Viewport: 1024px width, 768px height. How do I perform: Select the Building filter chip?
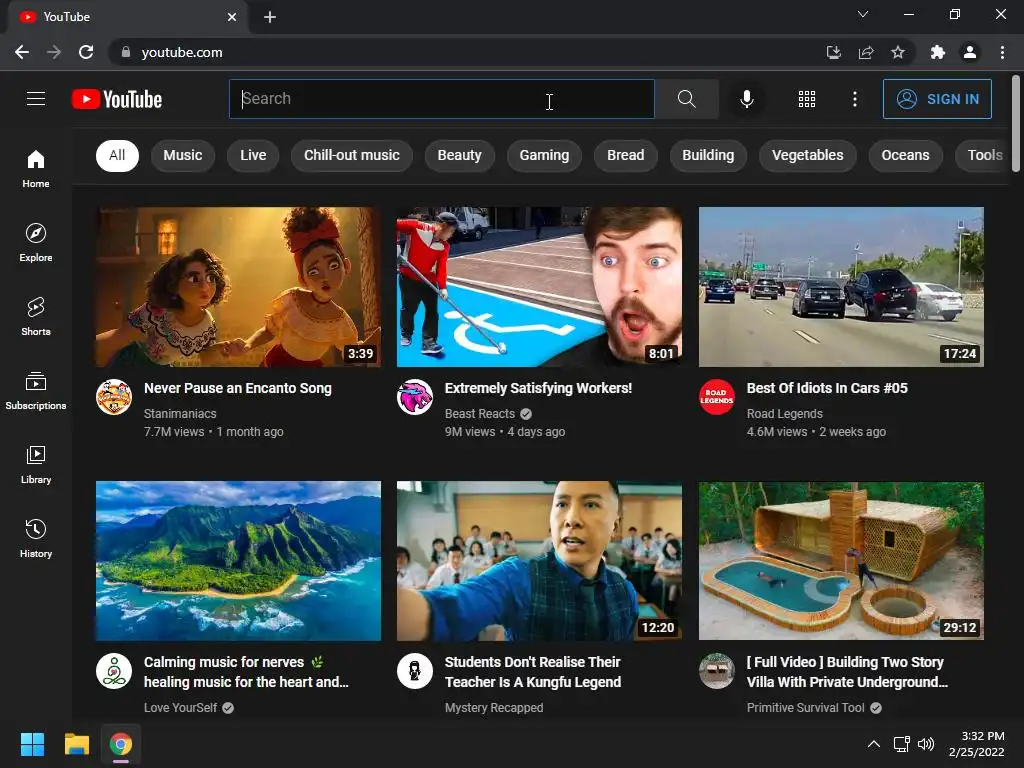(x=708, y=155)
